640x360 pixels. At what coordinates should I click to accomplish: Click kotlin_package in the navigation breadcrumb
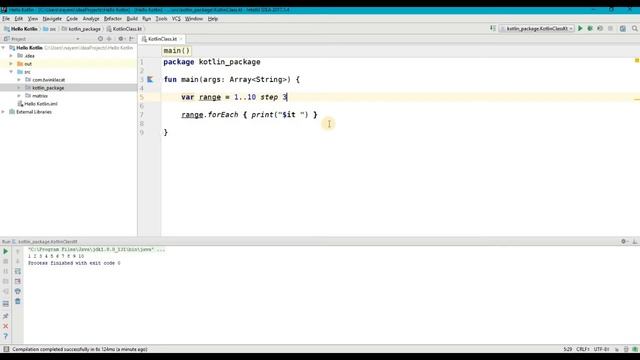pos(81,29)
